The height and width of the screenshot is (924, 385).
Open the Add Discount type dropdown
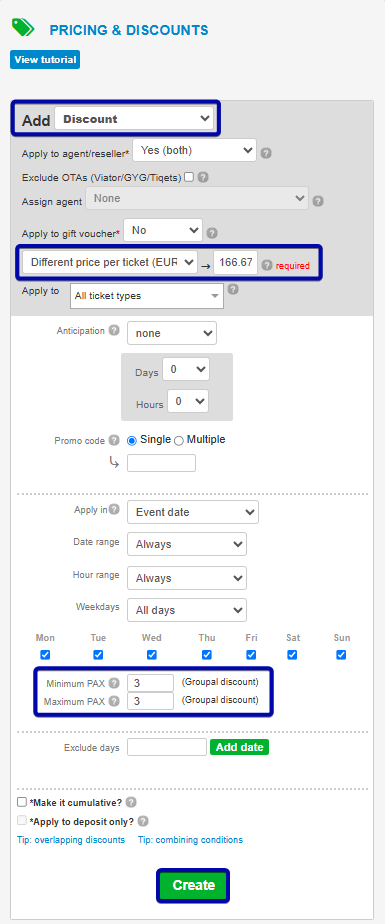[x=134, y=118]
